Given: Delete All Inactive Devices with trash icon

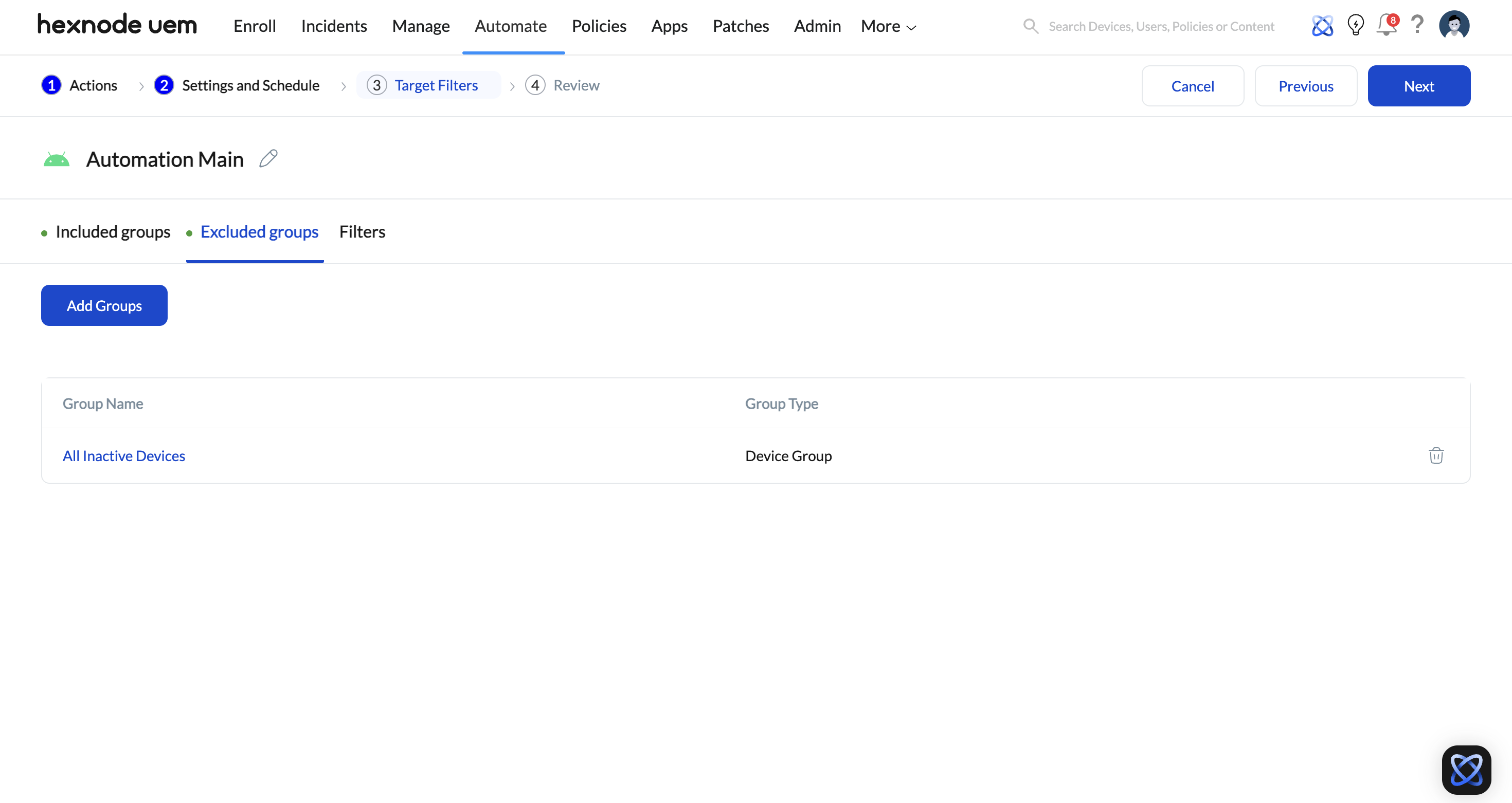Looking at the screenshot, I should (x=1436, y=455).
